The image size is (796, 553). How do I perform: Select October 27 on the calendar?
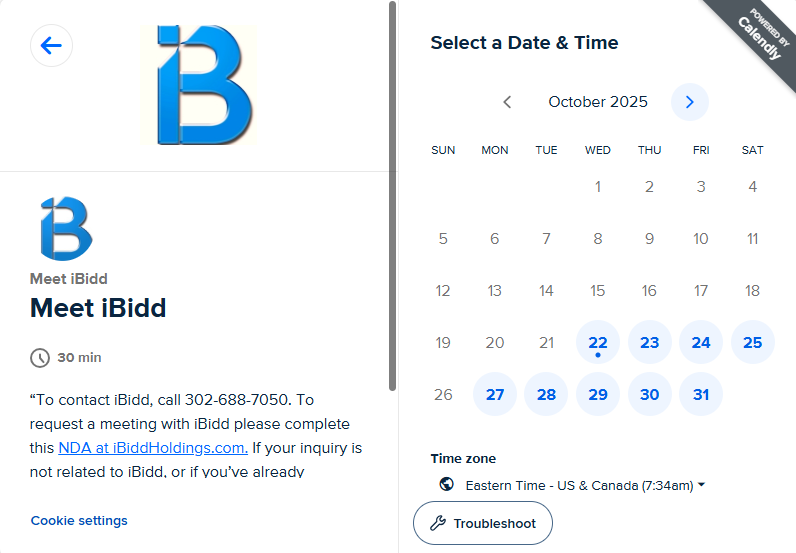[495, 395]
